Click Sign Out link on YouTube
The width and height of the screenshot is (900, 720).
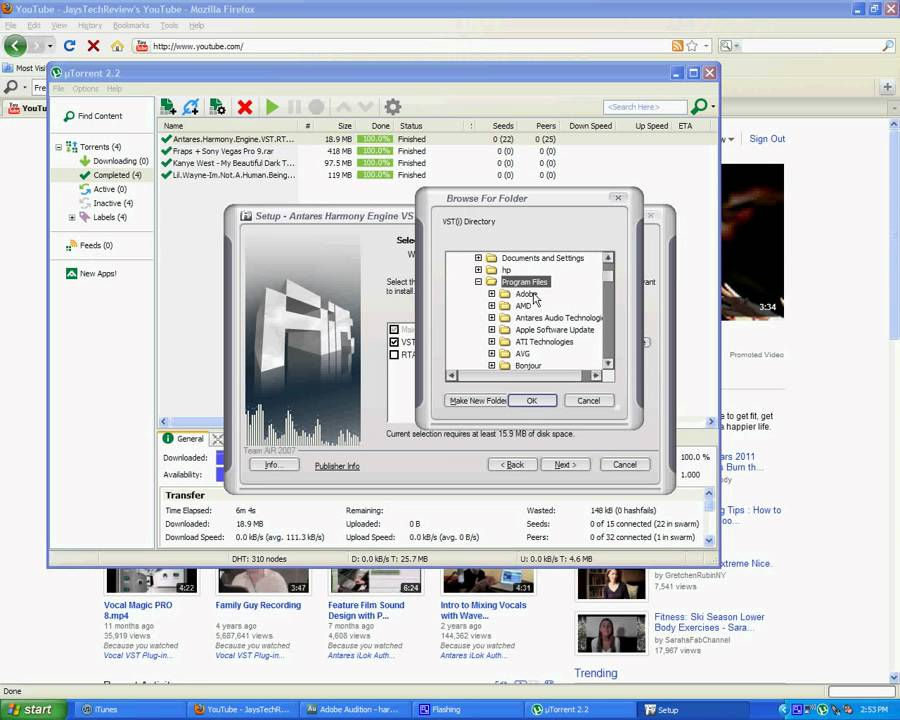[x=767, y=139]
